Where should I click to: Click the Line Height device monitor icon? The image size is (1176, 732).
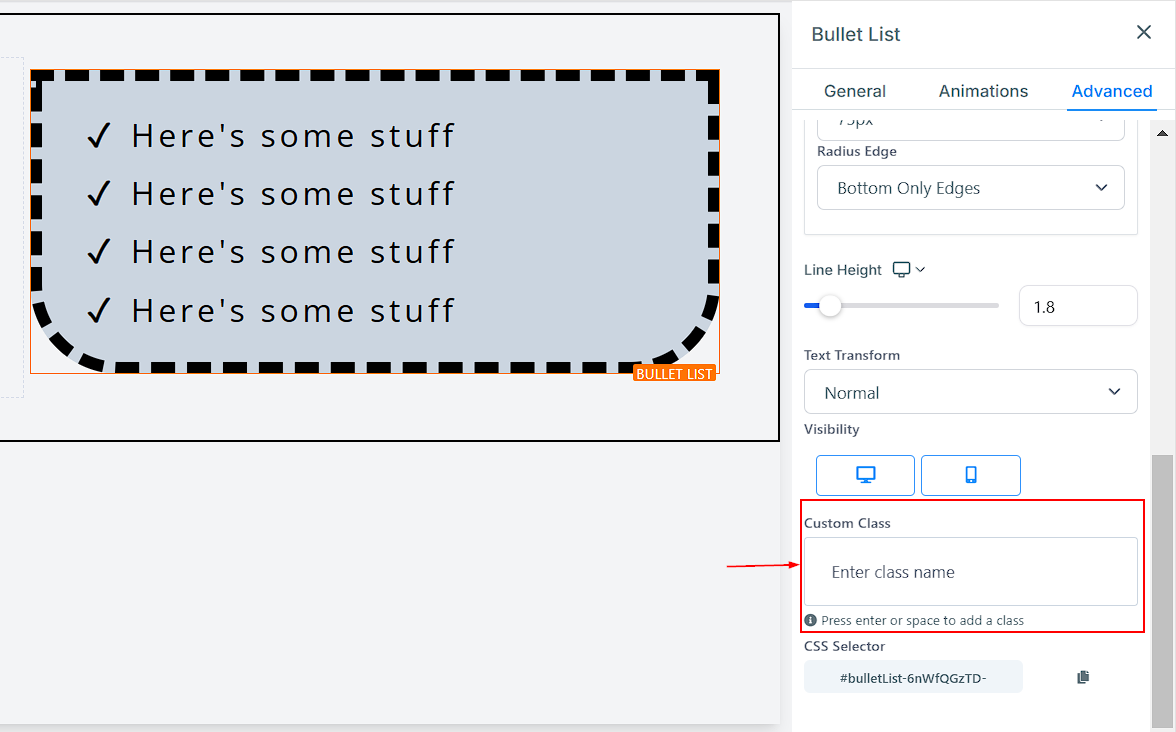902,270
